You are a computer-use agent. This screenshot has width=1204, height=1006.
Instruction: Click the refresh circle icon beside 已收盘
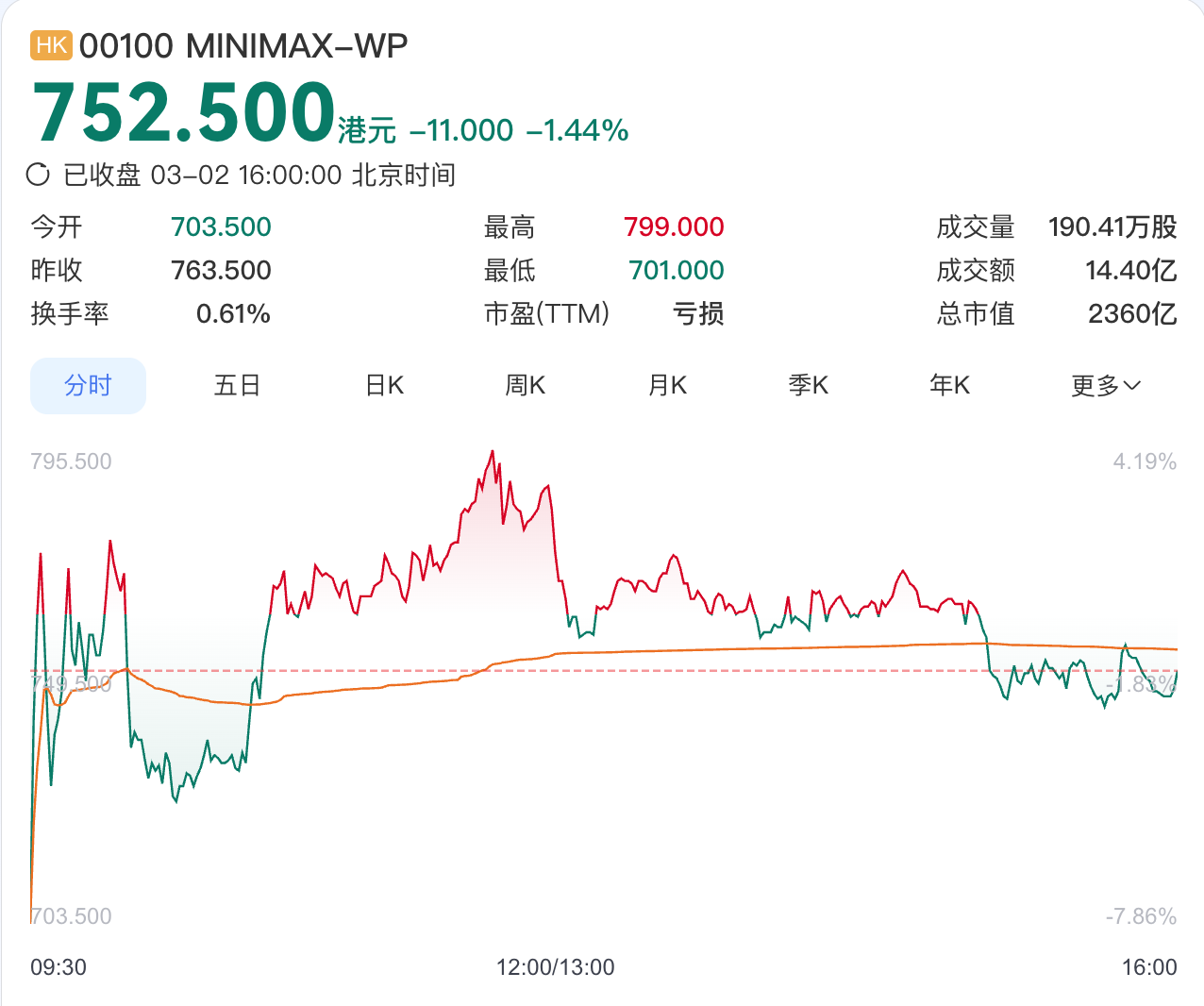pyautogui.click(x=38, y=175)
